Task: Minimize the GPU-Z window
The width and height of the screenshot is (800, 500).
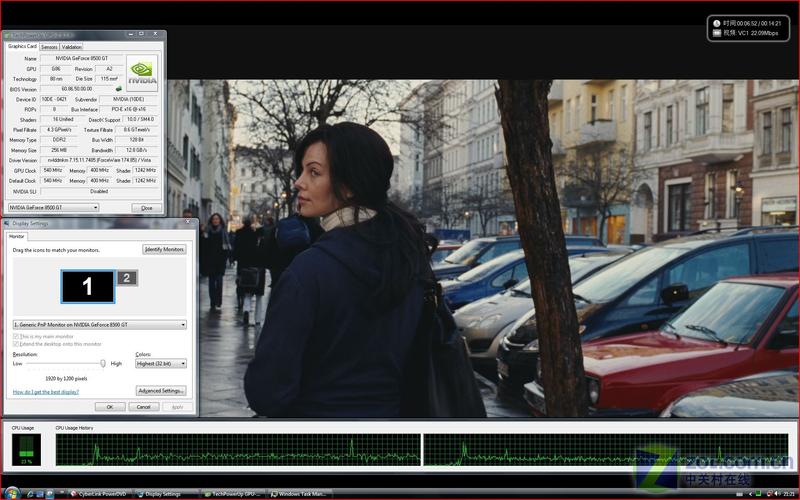Action: (131, 34)
